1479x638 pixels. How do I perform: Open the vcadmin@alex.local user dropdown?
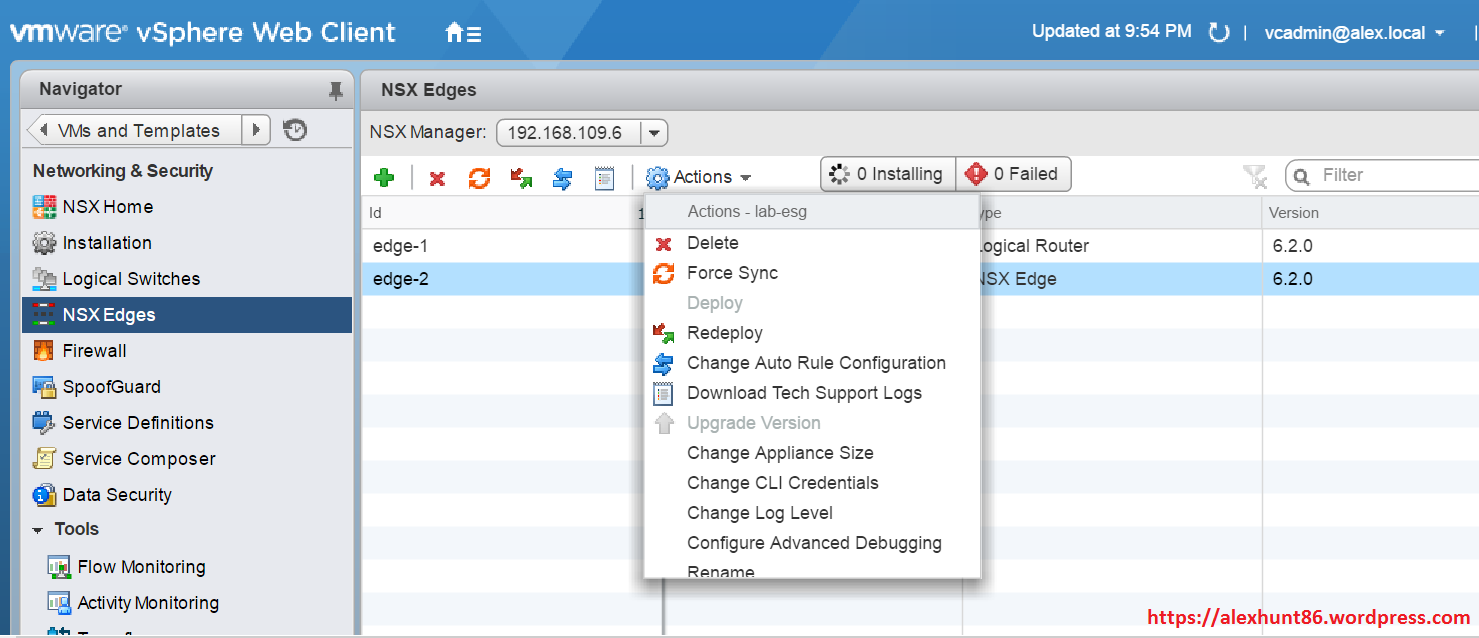click(1355, 33)
